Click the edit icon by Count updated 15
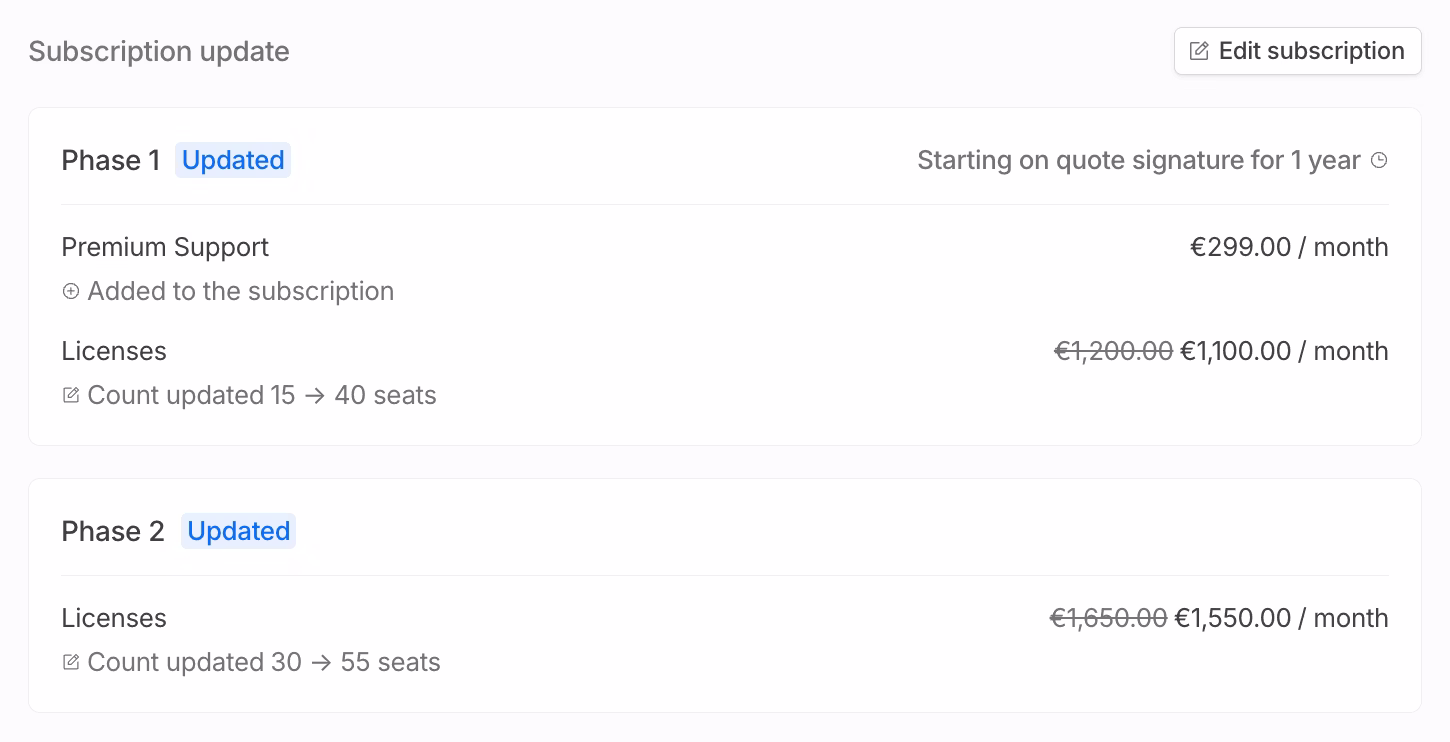Screen dimensions: 1450x742 [x=71, y=395]
